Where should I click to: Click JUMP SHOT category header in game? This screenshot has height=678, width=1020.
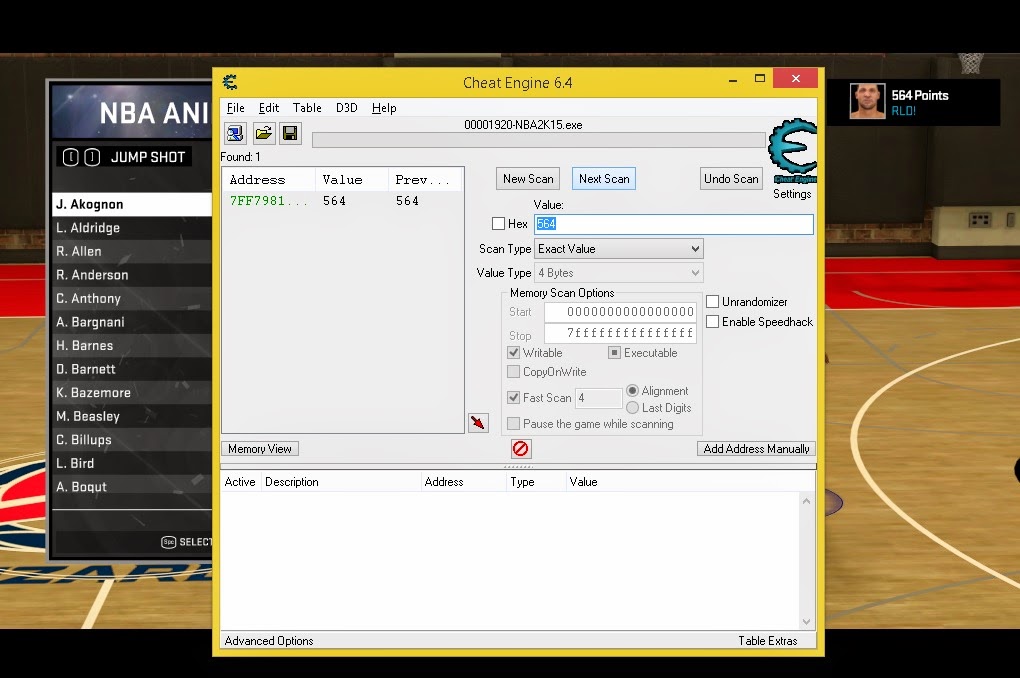124,157
